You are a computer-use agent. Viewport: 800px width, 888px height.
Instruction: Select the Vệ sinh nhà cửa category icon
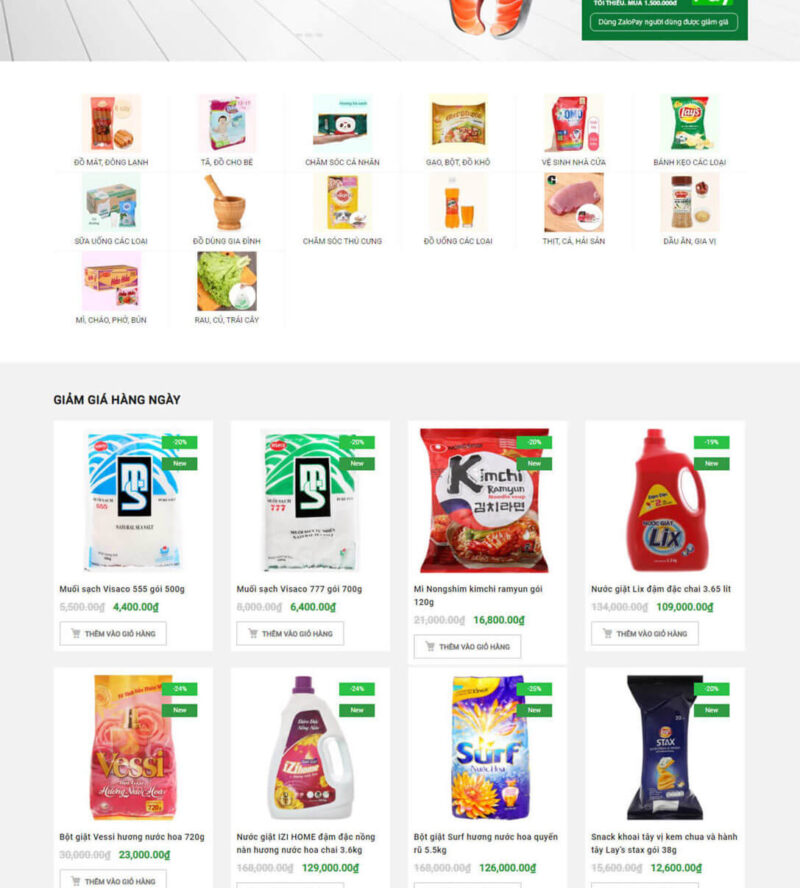pyautogui.click(x=574, y=123)
